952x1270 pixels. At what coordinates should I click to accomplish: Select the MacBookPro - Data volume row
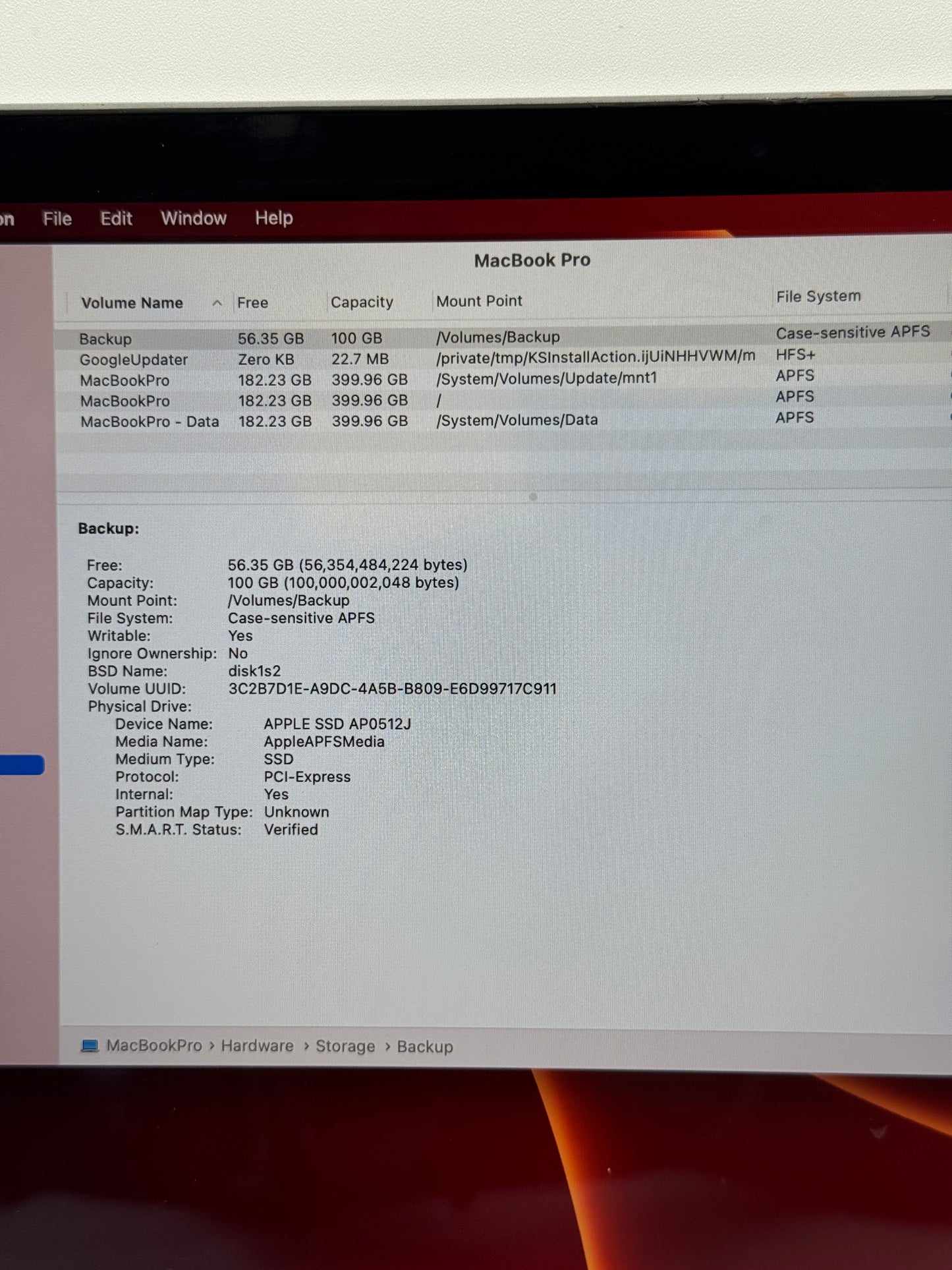tap(504, 420)
